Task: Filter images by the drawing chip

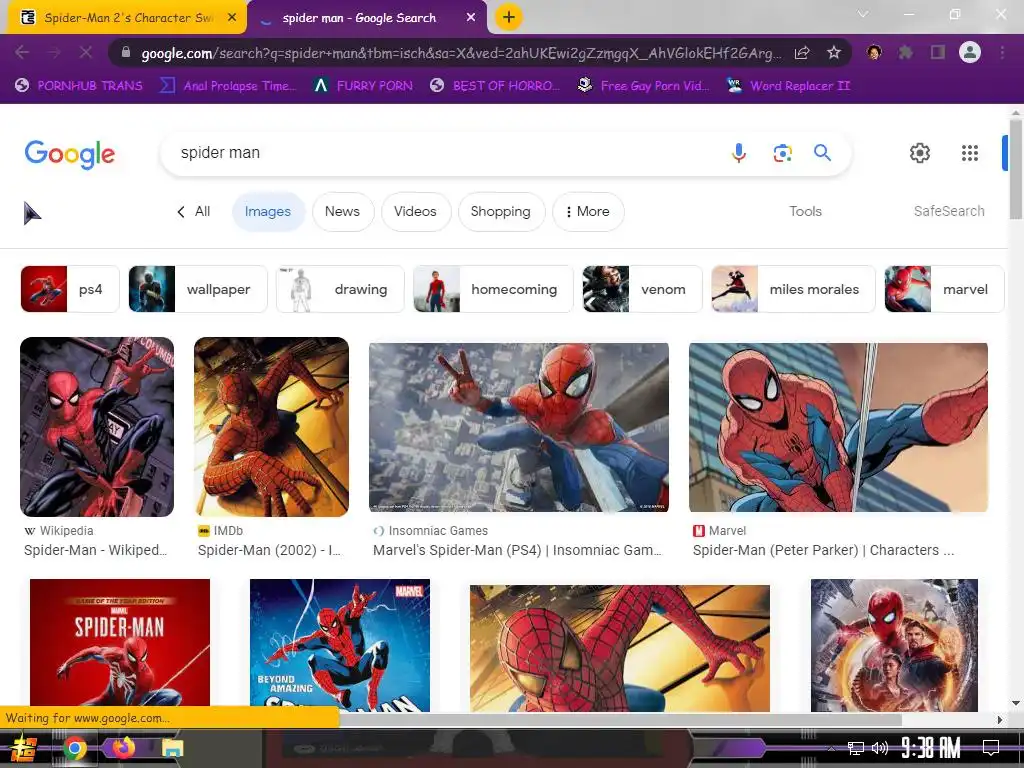Action: coord(340,289)
